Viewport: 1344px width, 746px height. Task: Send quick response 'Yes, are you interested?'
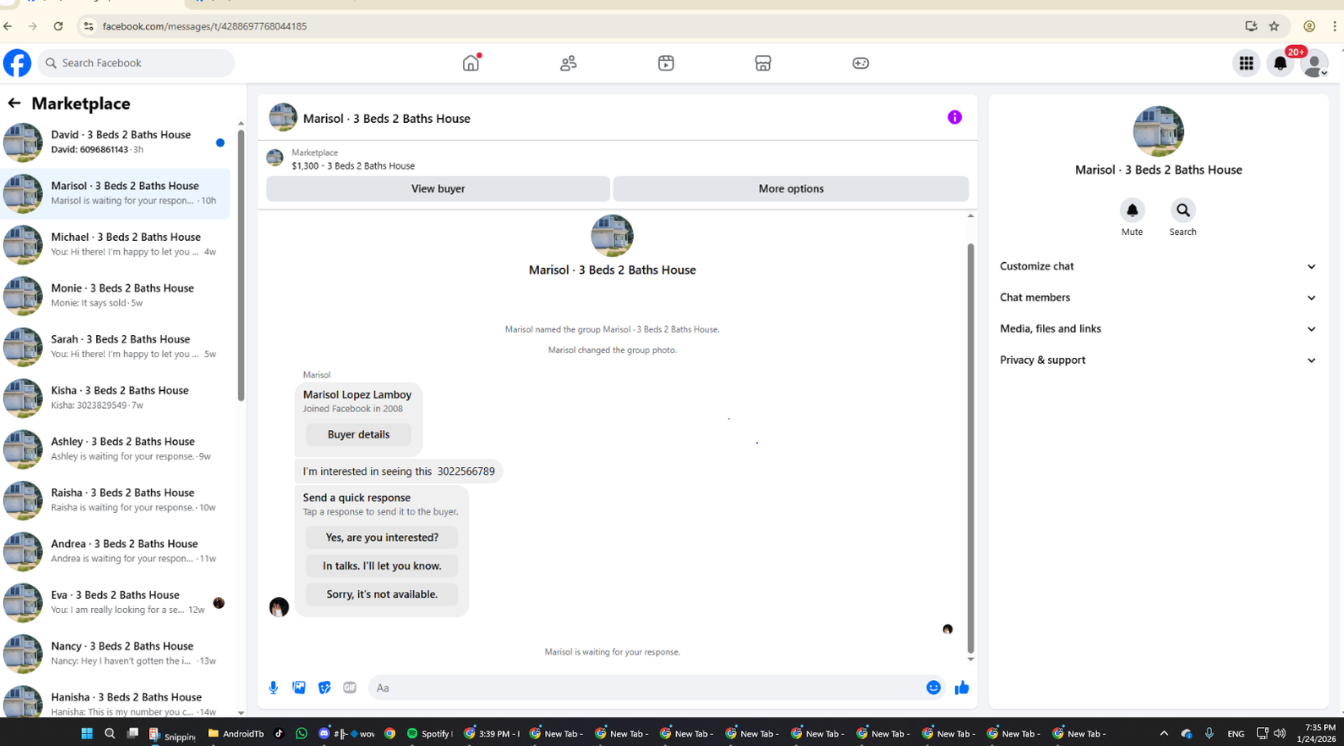click(x=382, y=538)
